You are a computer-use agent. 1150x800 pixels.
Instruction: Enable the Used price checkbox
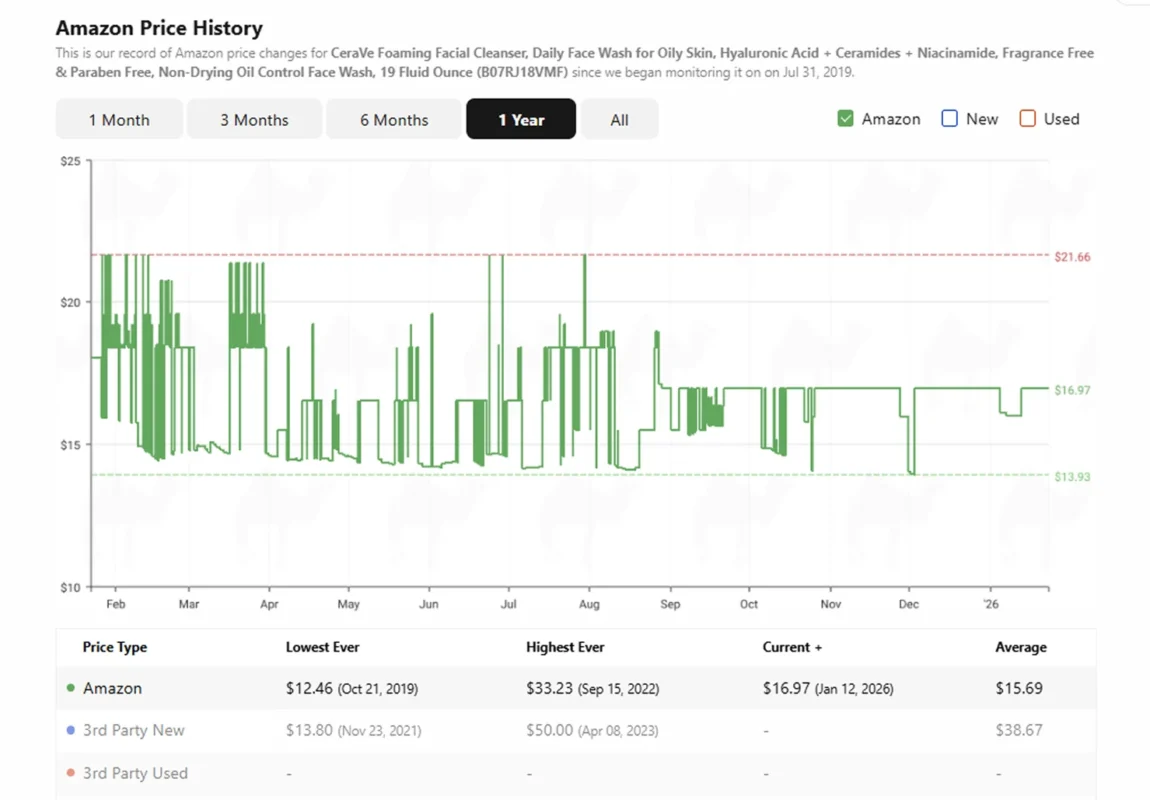1027,118
